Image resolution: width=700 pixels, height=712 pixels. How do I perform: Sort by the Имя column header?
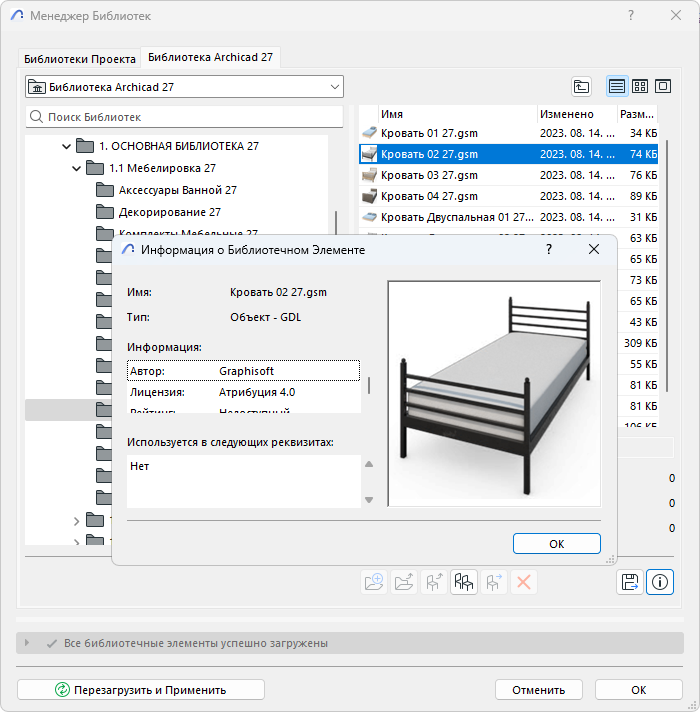tap(457, 114)
